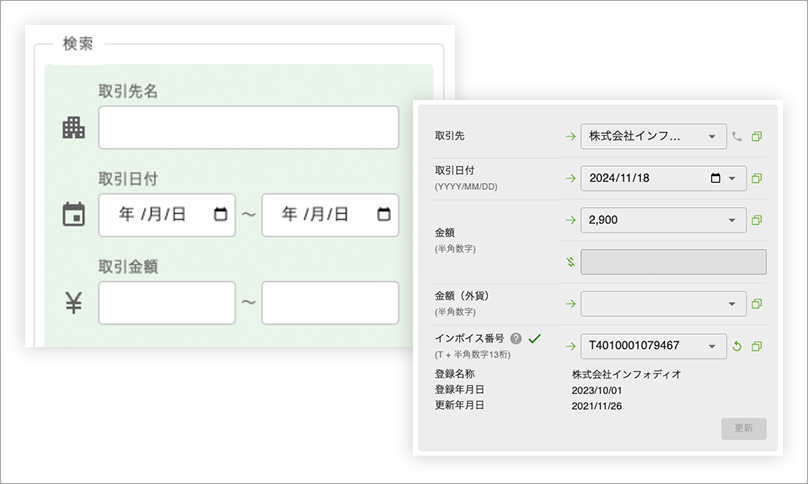Click green arrow in インボイス番号 row
The height and width of the screenshot is (484, 808).
point(570,346)
